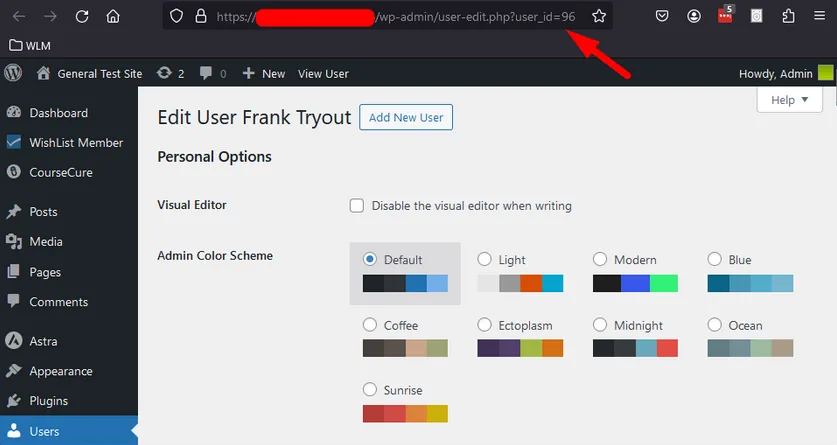
Task: Click the Edit User Frank Tryout heading
Action: pos(254,117)
